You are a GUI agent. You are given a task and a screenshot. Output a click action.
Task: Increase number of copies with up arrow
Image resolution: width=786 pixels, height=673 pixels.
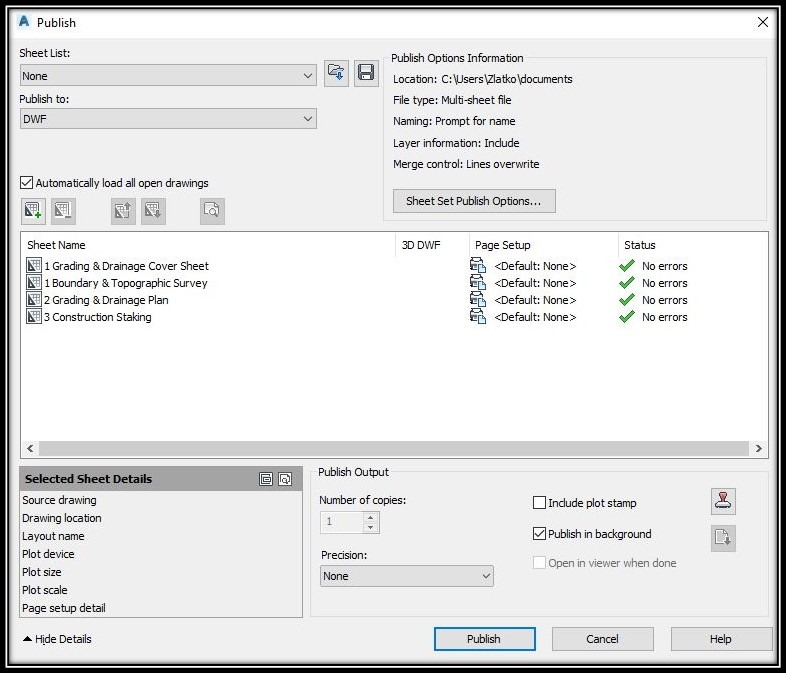click(x=370, y=517)
